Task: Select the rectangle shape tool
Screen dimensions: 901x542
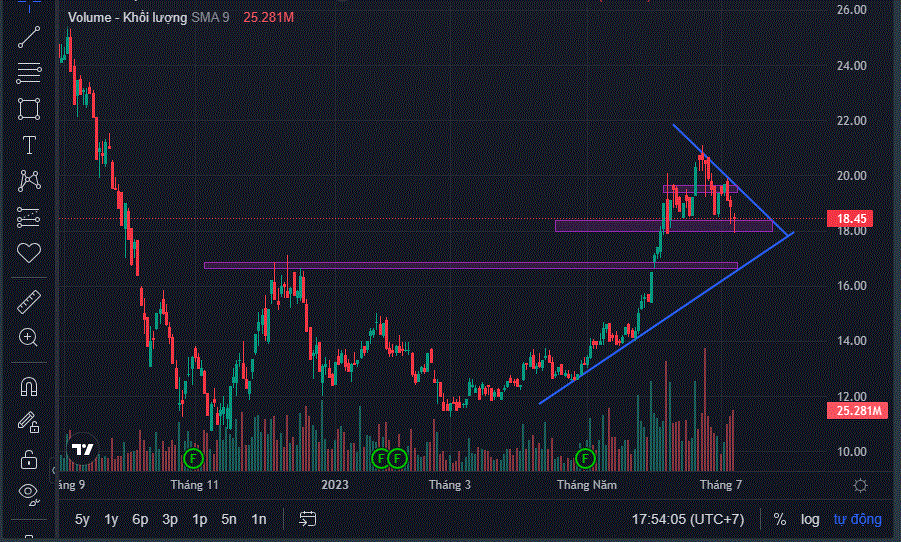Action: coord(29,109)
